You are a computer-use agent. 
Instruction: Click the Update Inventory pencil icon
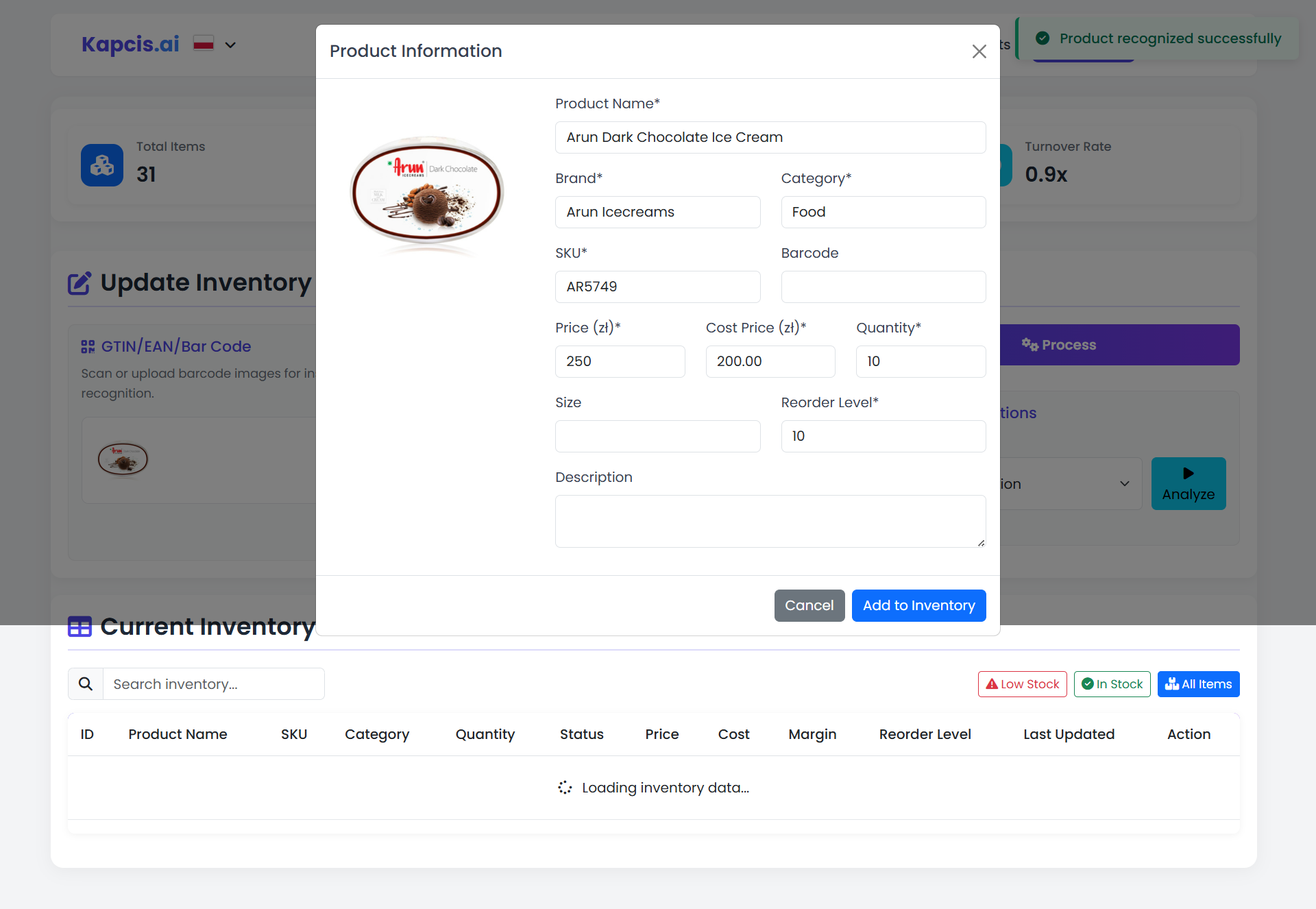pos(80,282)
